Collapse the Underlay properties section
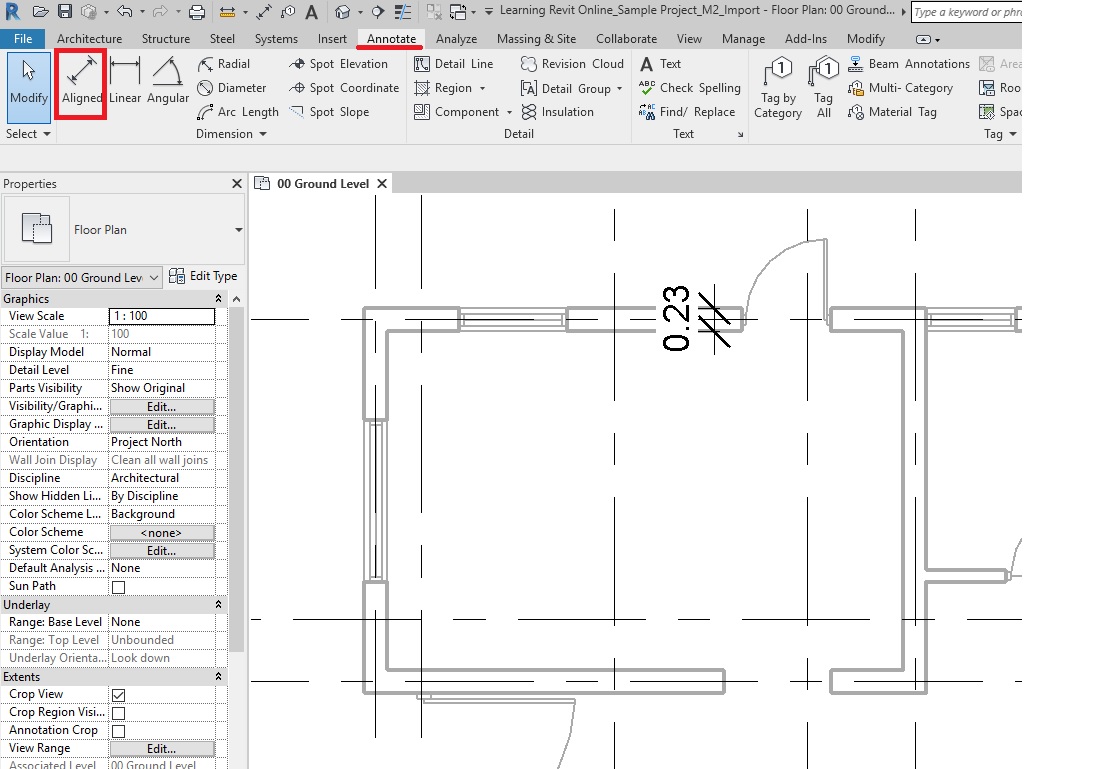 coord(218,605)
